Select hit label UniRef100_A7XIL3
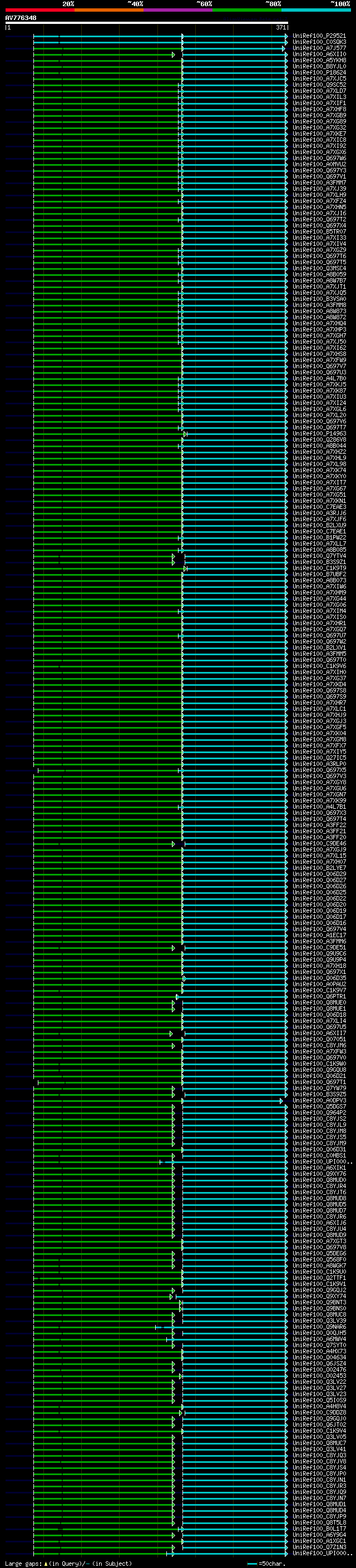The height and width of the screenshot is (1568, 356). 319,97
